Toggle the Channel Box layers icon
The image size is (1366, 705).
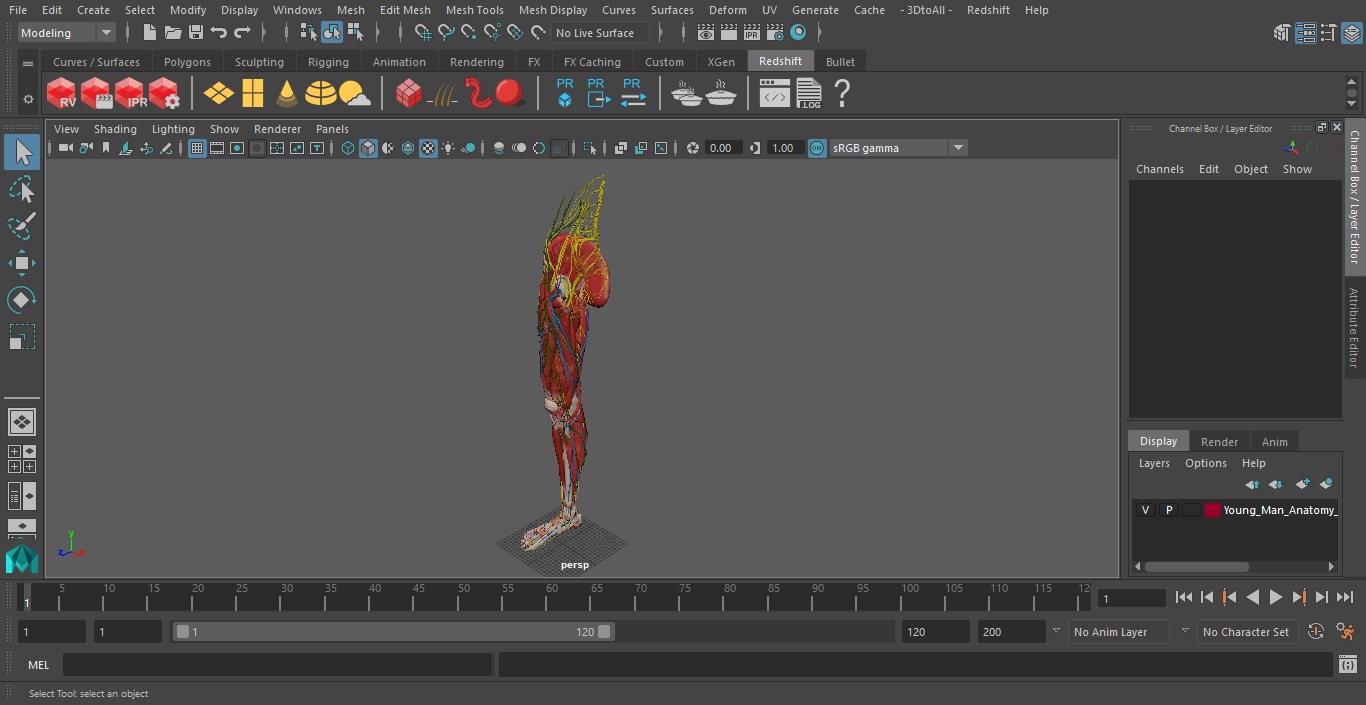[x=1352, y=33]
